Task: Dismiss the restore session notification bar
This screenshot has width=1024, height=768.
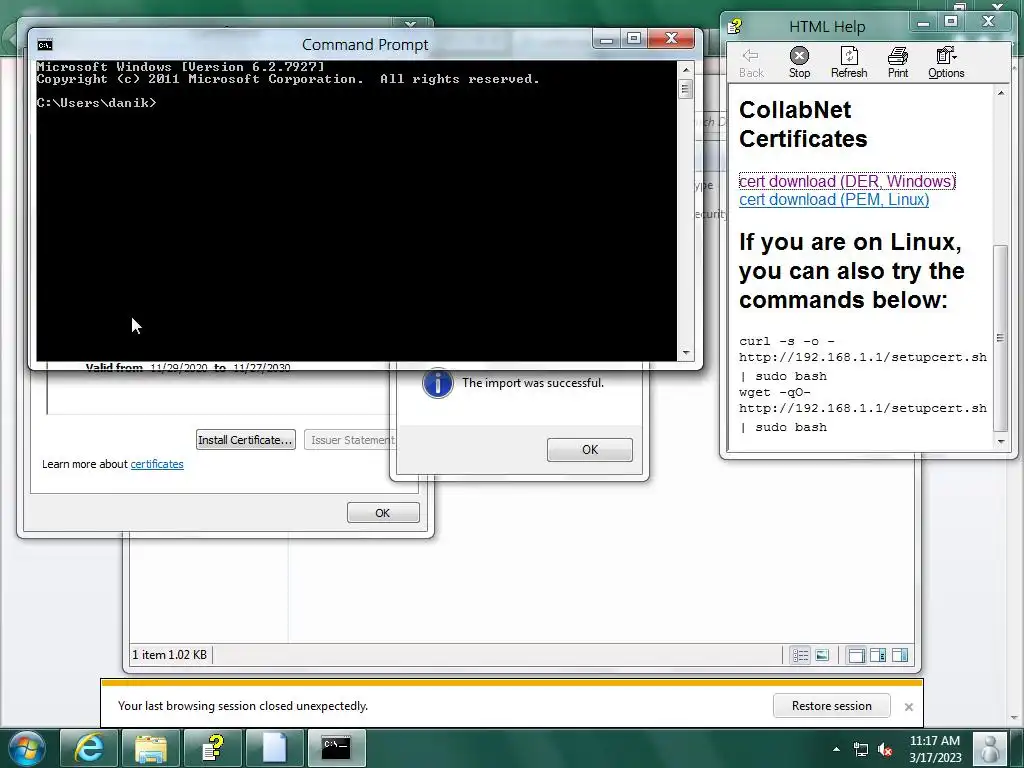Action: 908,707
